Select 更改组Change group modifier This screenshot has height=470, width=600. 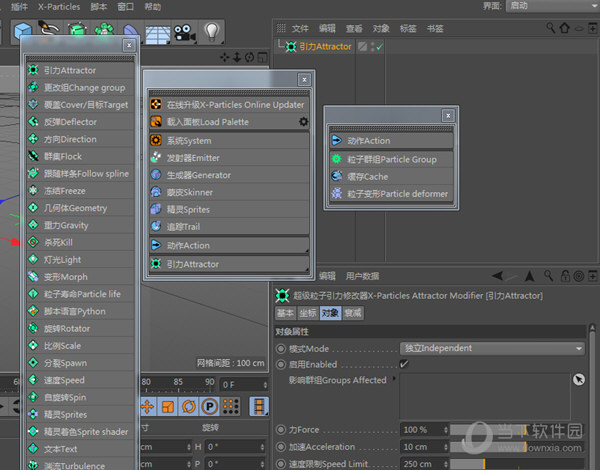80,88
